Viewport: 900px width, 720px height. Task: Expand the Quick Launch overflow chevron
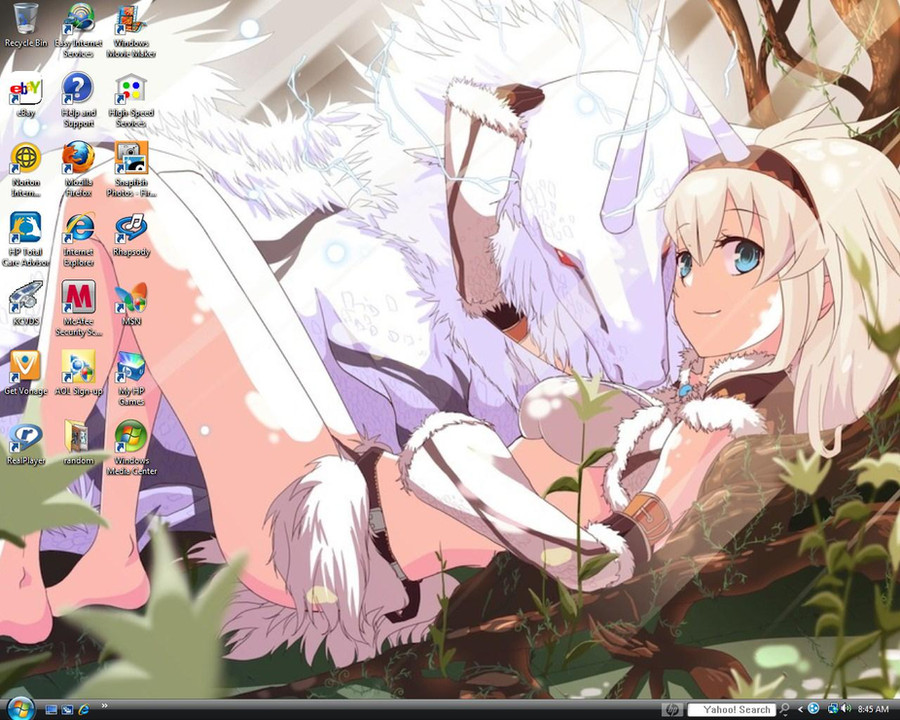click(x=104, y=706)
